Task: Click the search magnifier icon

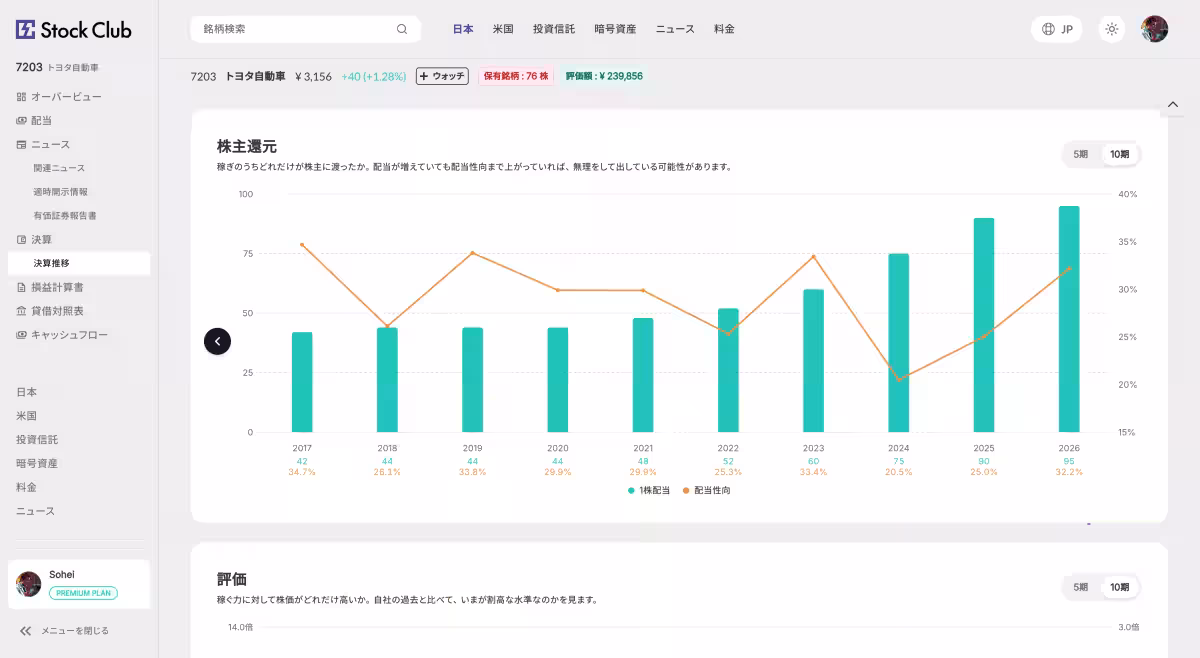Action: pyautogui.click(x=402, y=29)
